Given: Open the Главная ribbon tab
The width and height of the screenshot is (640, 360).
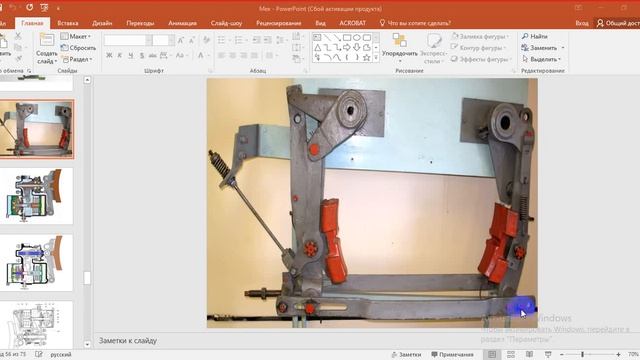Looking at the screenshot, I should coord(32,23).
